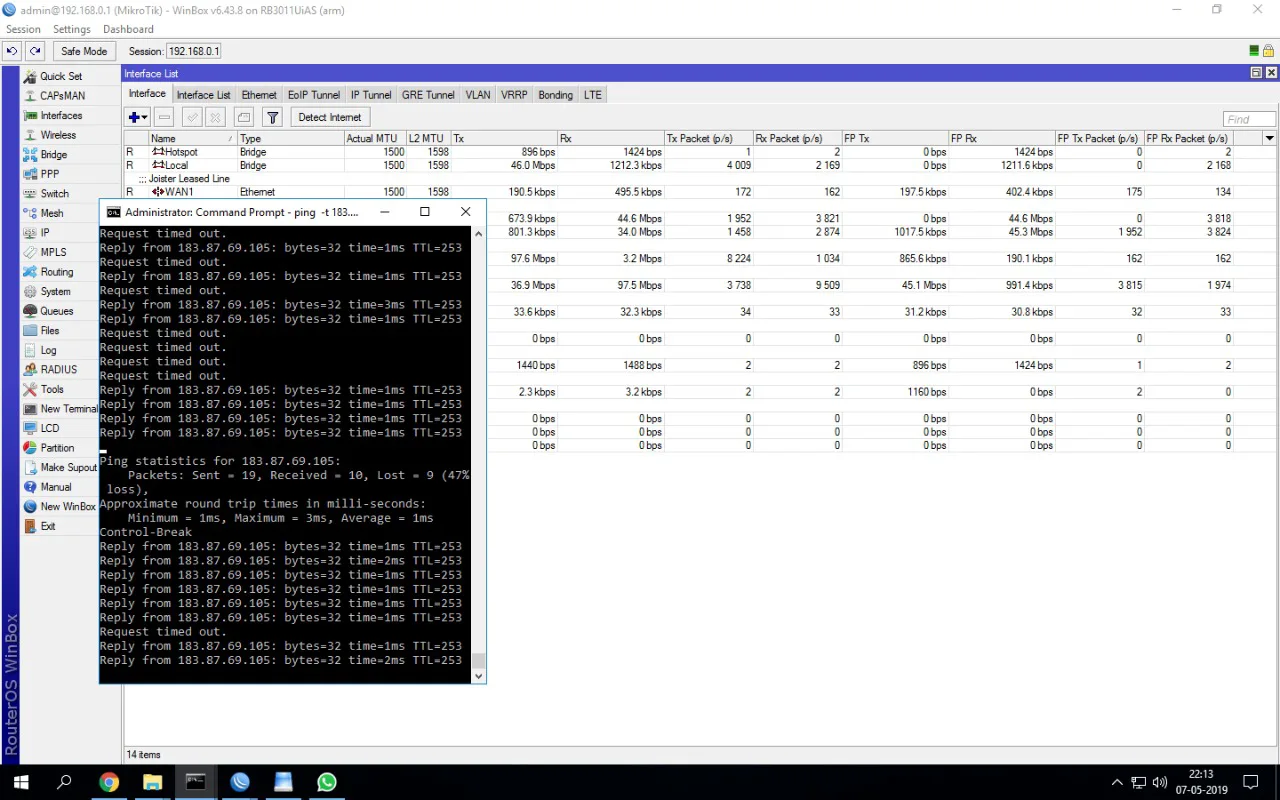This screenshot has height=800, width=1280.
Task: Switch to the LTE tab
Action: coord(593,95)
